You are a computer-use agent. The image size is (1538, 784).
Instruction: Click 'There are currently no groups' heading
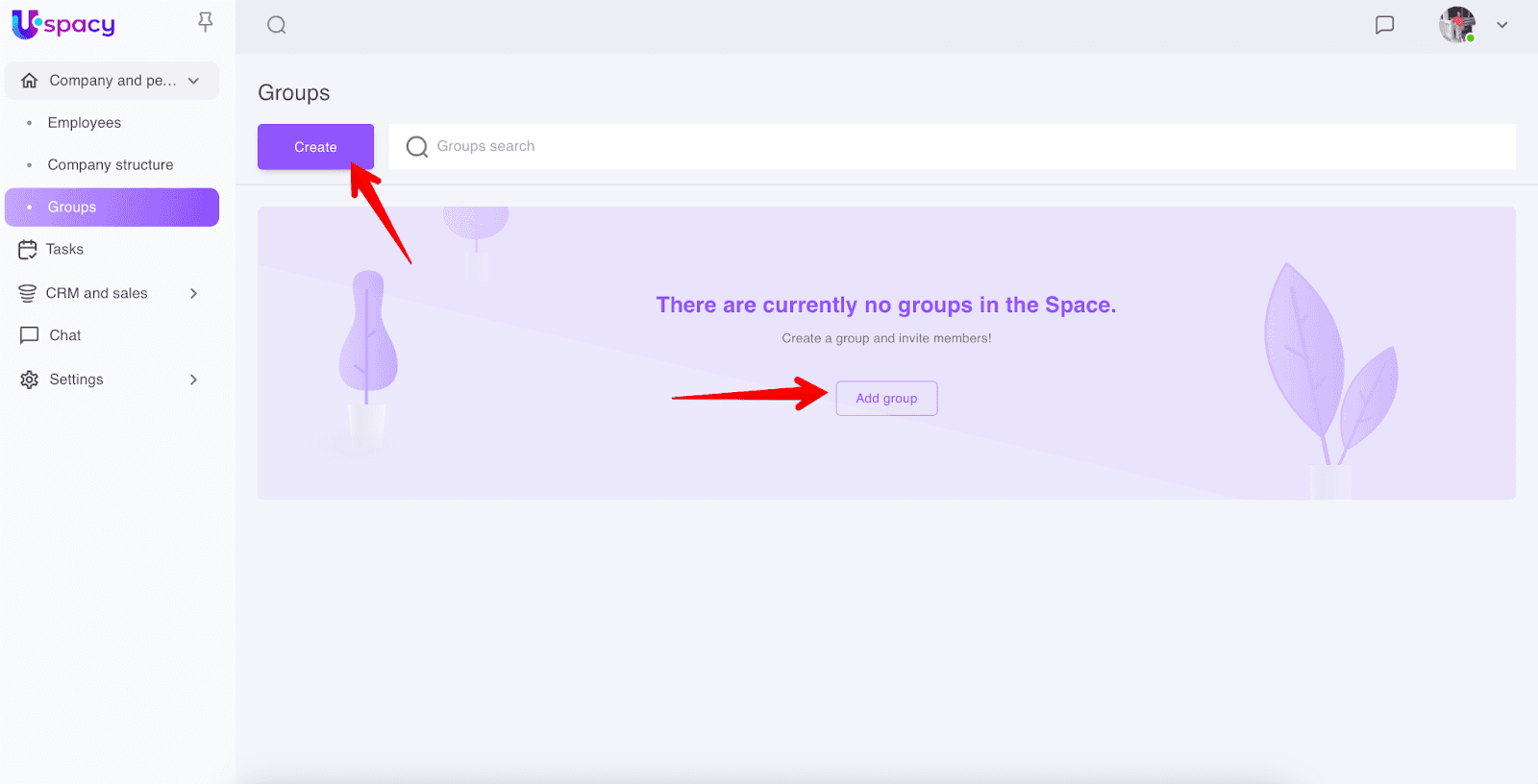point(886,306)
